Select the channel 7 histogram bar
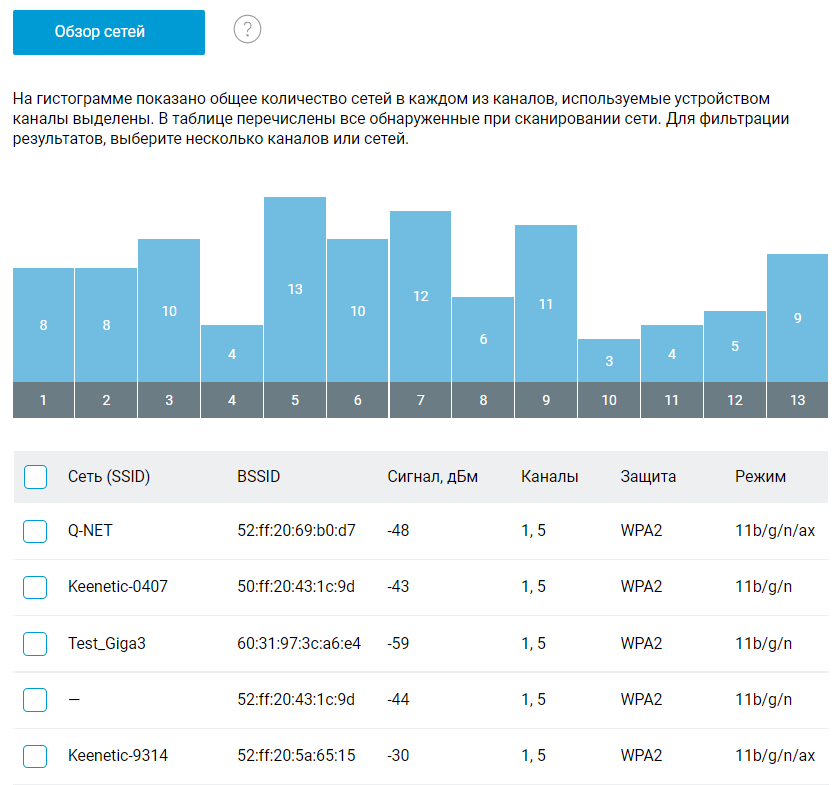 point(421,296)
